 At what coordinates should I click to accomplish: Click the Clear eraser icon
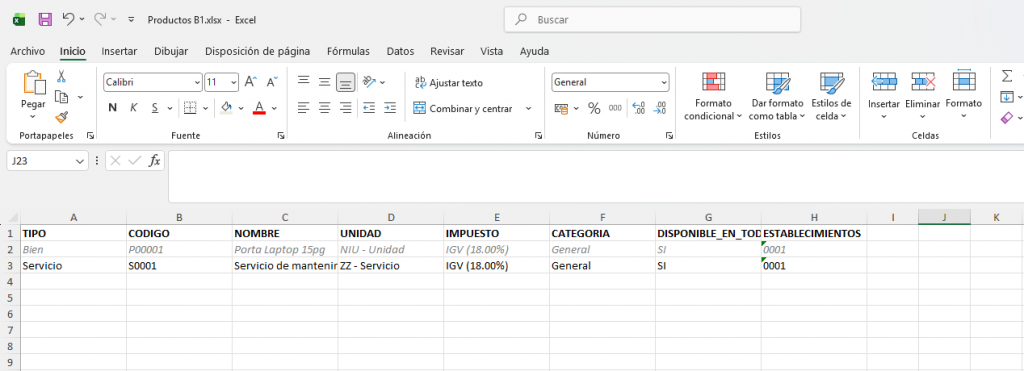point(1007,118)
